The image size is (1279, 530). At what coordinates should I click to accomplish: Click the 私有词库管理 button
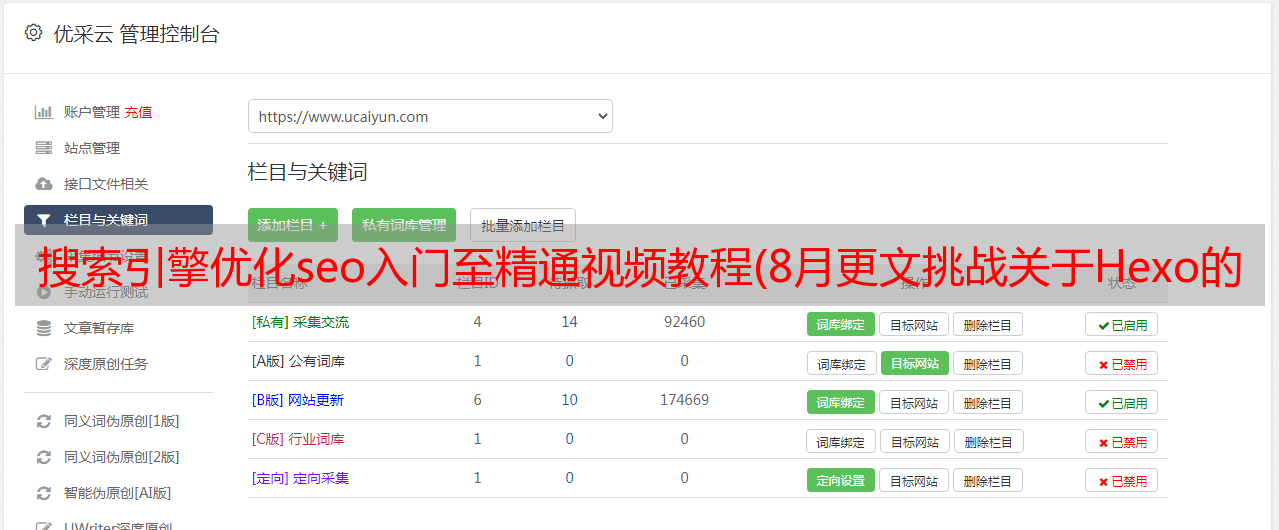(x=404, y=225)
